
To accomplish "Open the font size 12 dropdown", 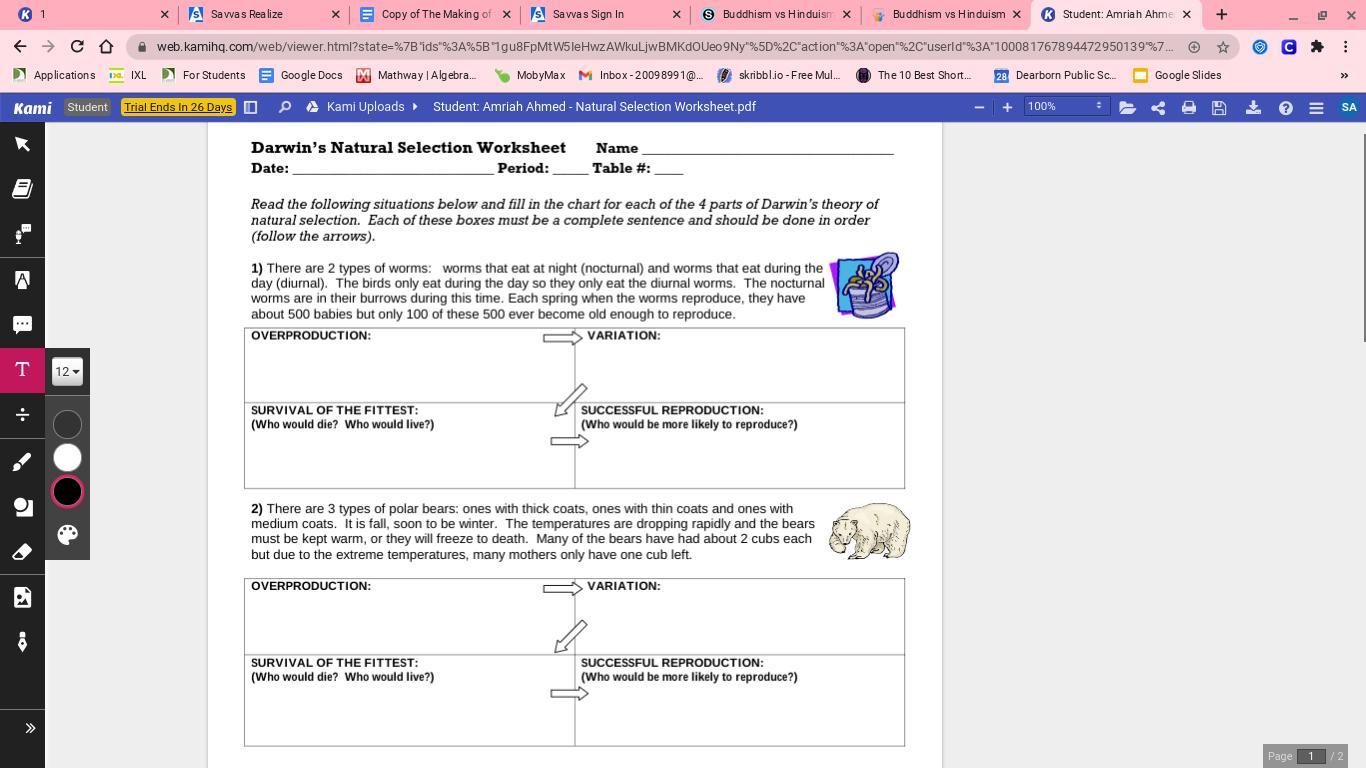I will click(x=67, y=372).
